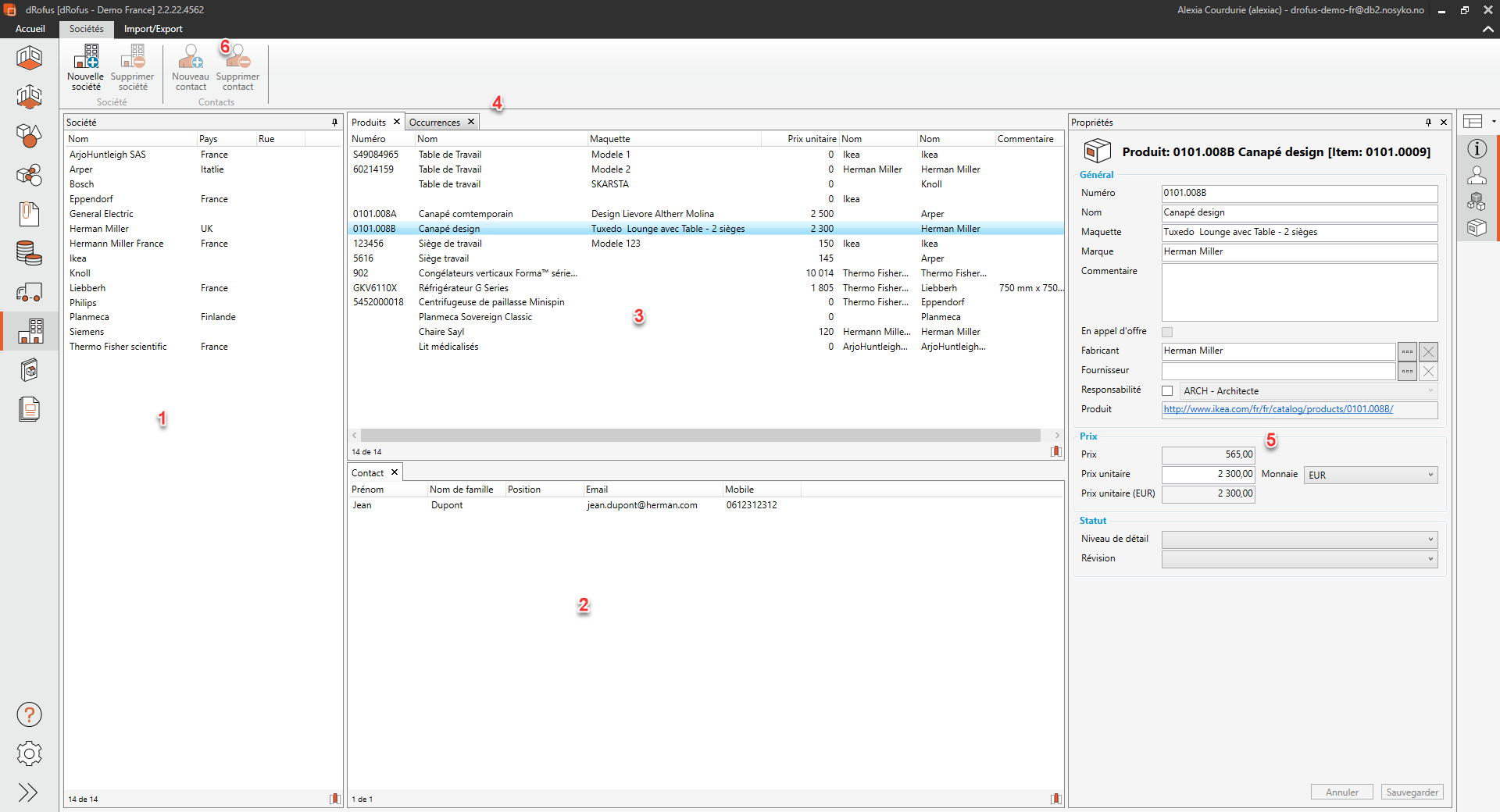
Task: Open the help question mark icon
Action: [29, 714]
